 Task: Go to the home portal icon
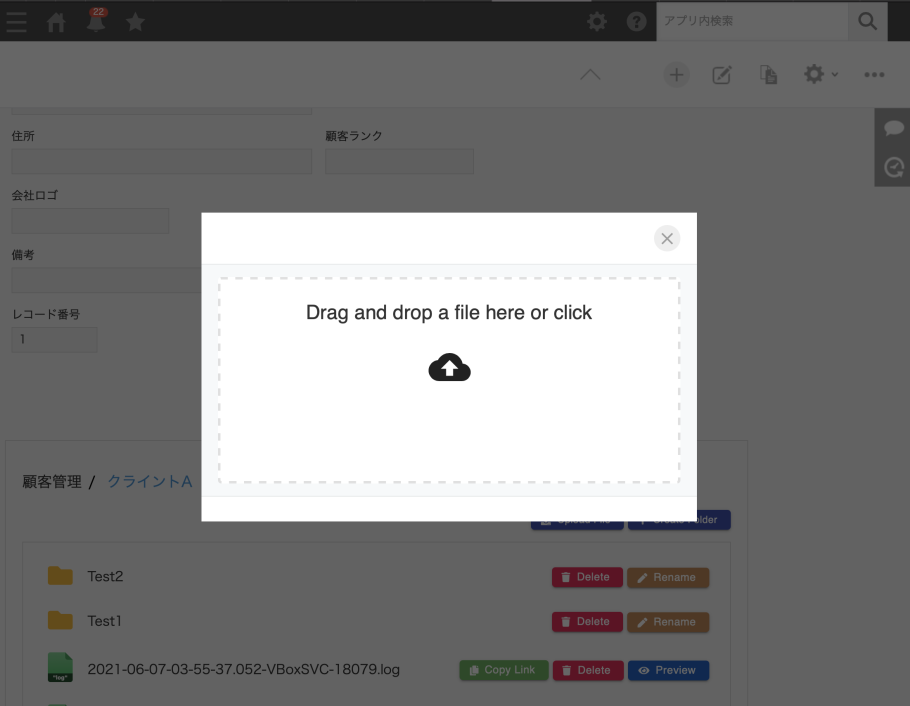57,22
